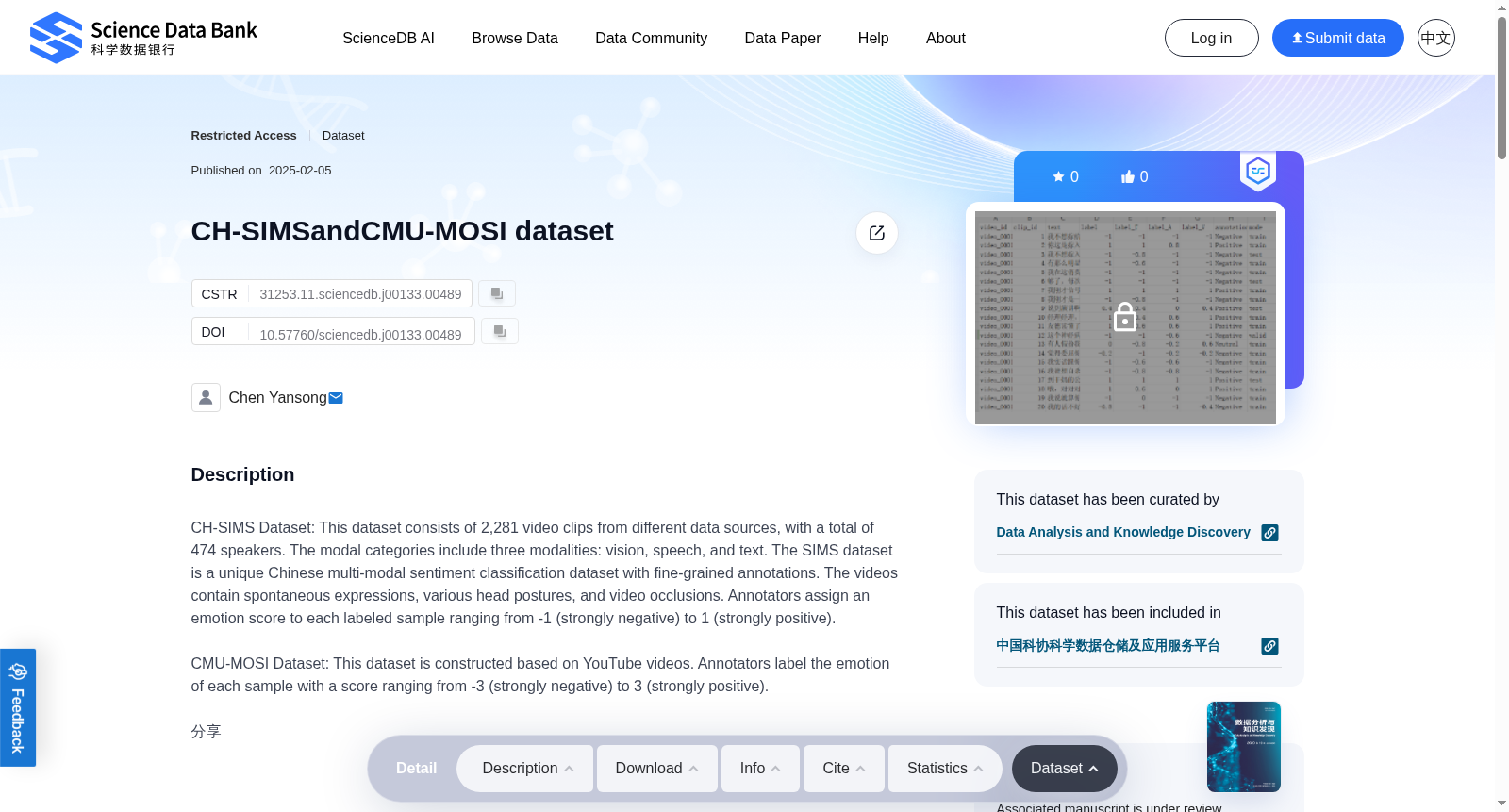
Task: Expand the Info section tab
Action: click(x=760, y=769)
